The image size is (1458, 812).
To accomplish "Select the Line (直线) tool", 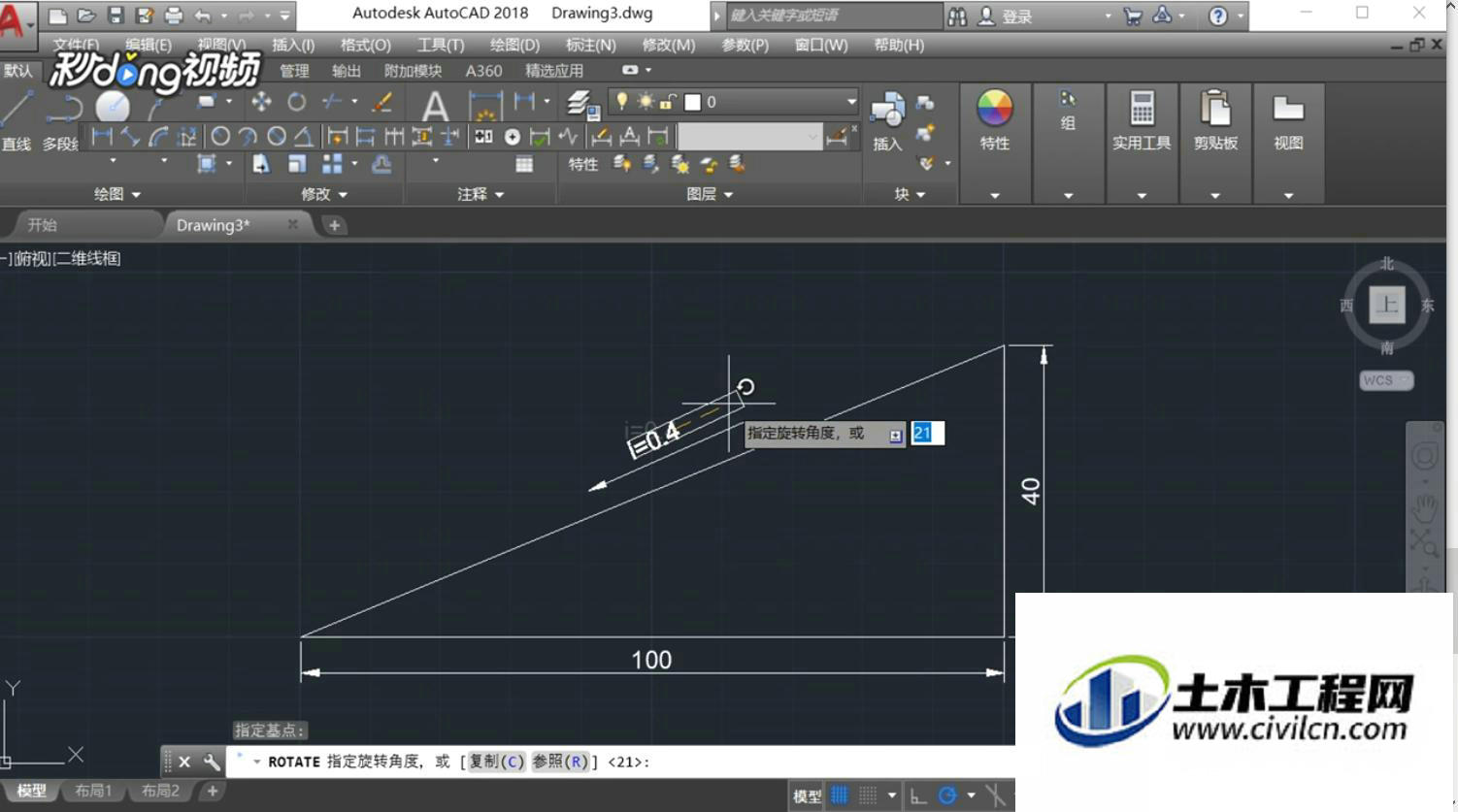I will (17, 121).
